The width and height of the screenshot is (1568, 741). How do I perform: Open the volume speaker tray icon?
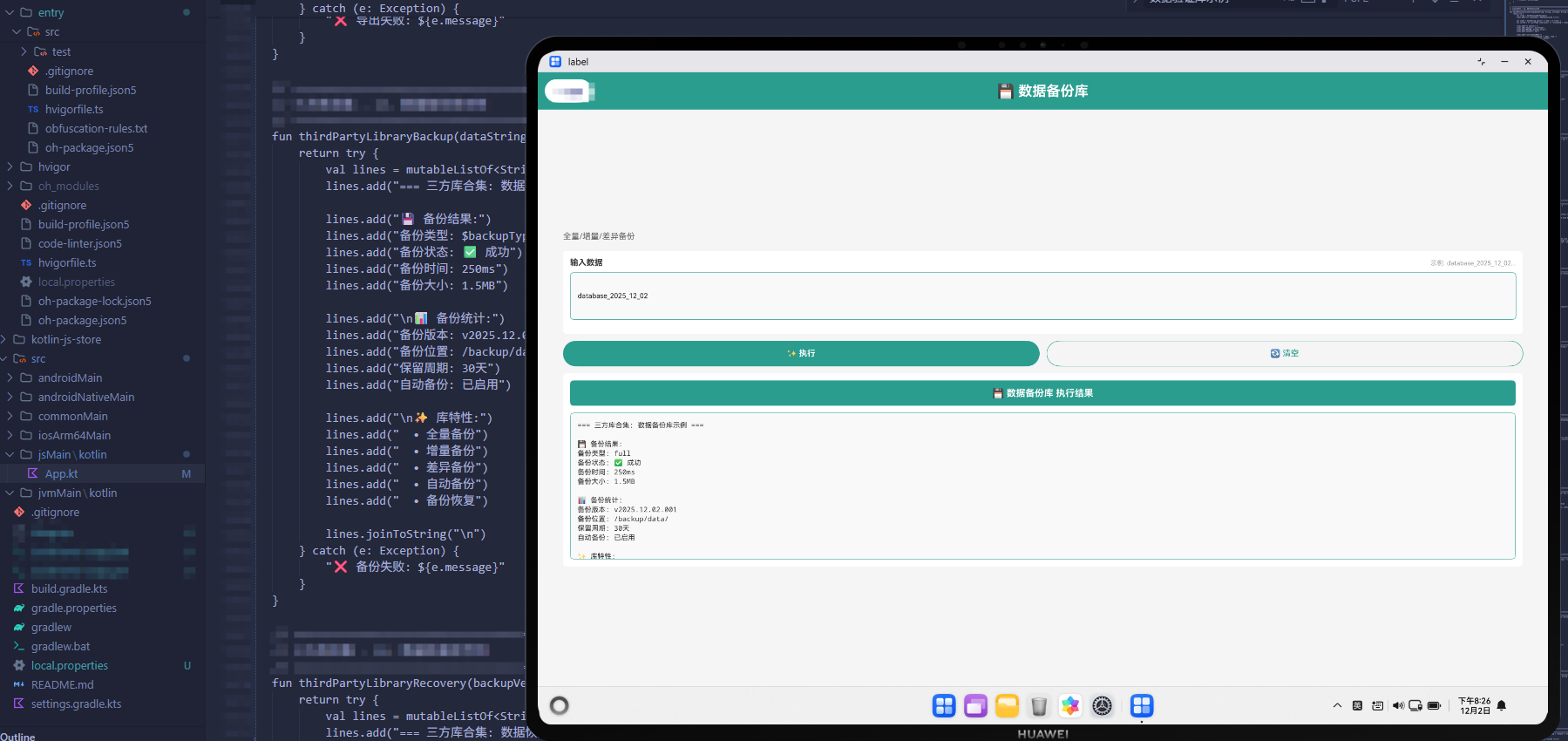point(1398,705)
